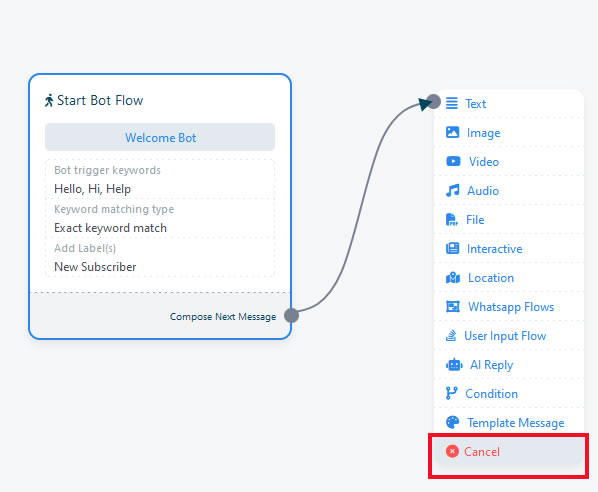
Task: Click the Condition branch icon
Action: (x=452, y=393)
